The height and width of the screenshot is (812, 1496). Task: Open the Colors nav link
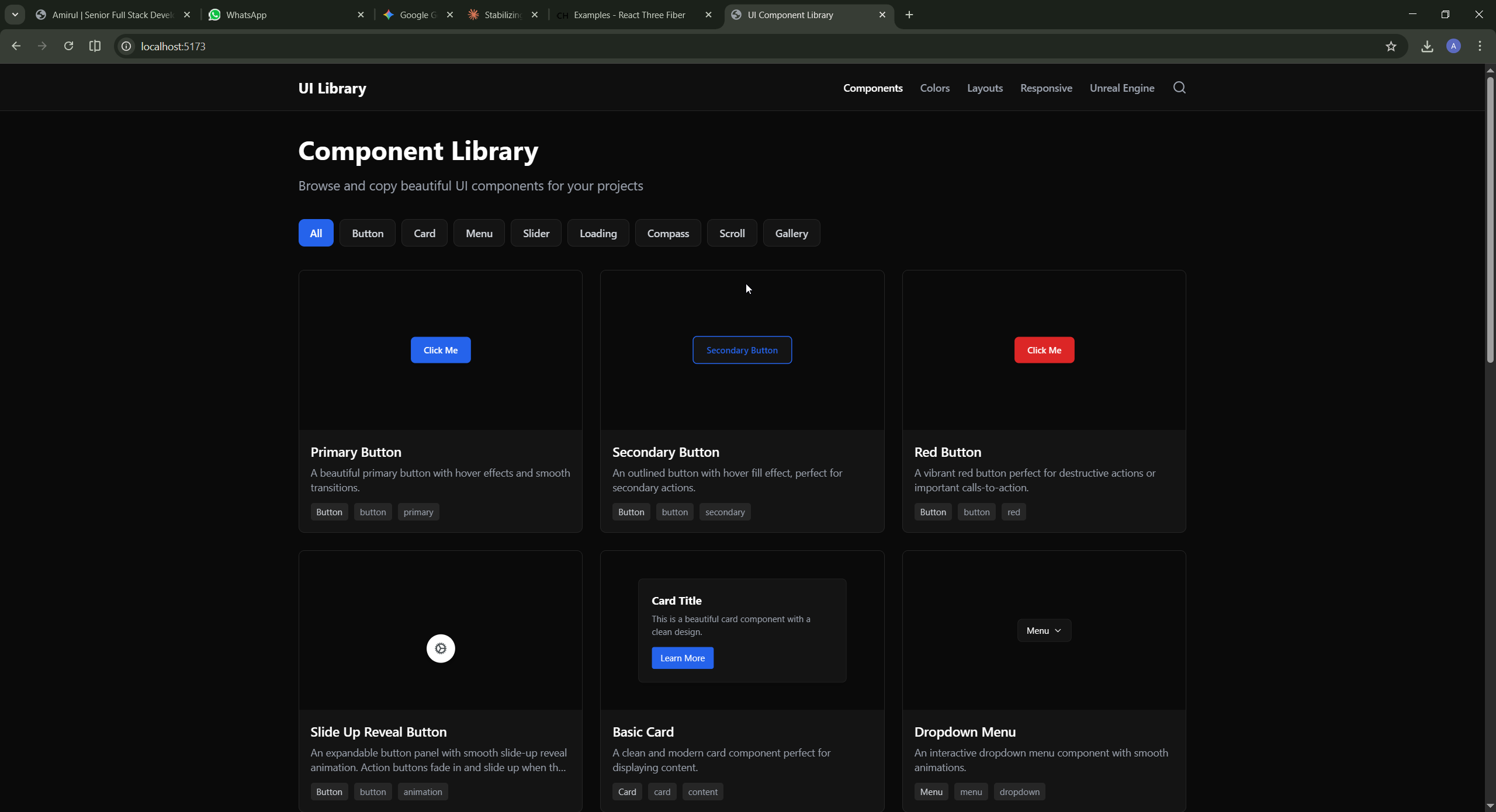click(x=934, y=88)
